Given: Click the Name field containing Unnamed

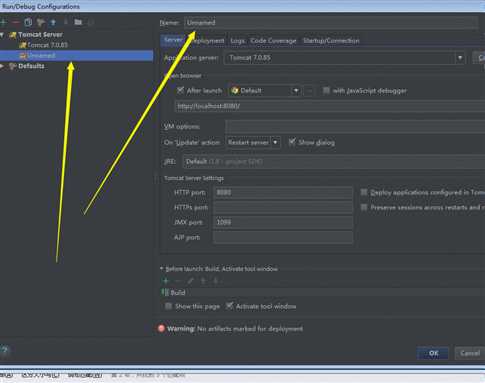Looking at the screenshot, I should [x=331, y=23].
